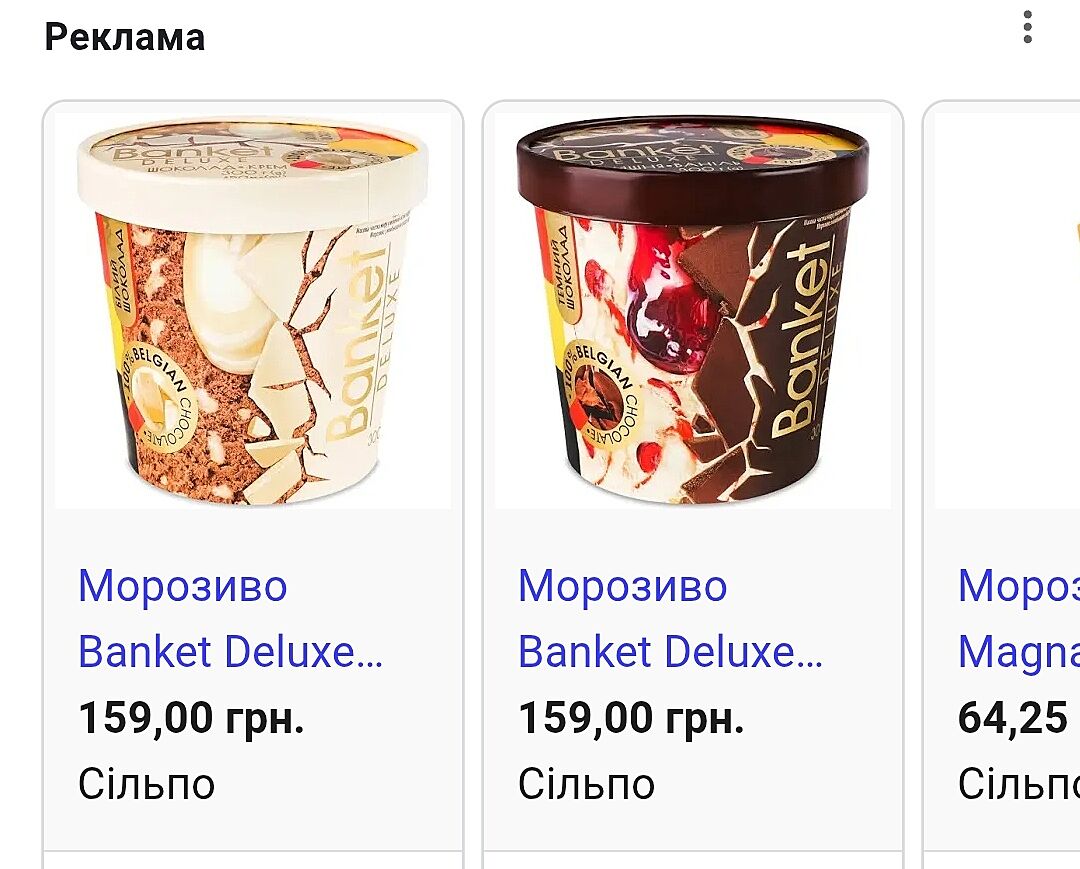Open the white chocolate Banket Deluxe tub image
1080x869 pixels.
(x=252, y=310)
